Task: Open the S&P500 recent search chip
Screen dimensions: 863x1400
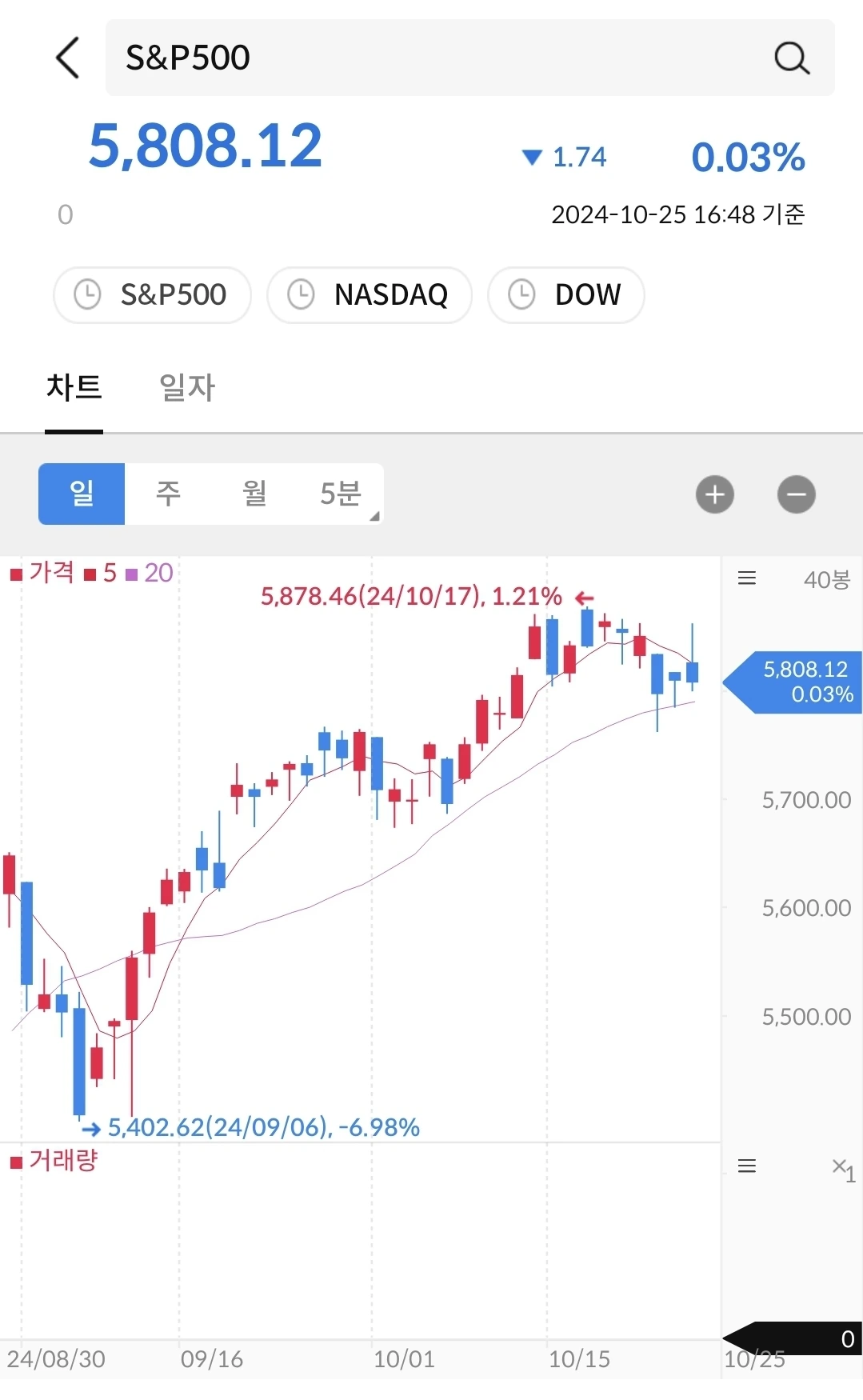Action: [x=152, y=294]
